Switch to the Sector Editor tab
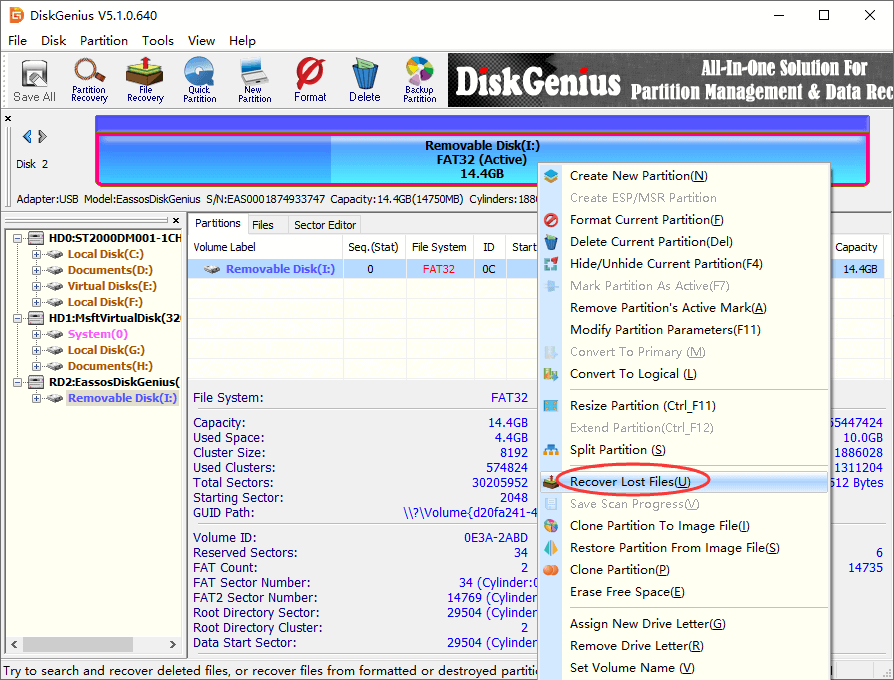 pyautogui.click(x=325, y=225)
